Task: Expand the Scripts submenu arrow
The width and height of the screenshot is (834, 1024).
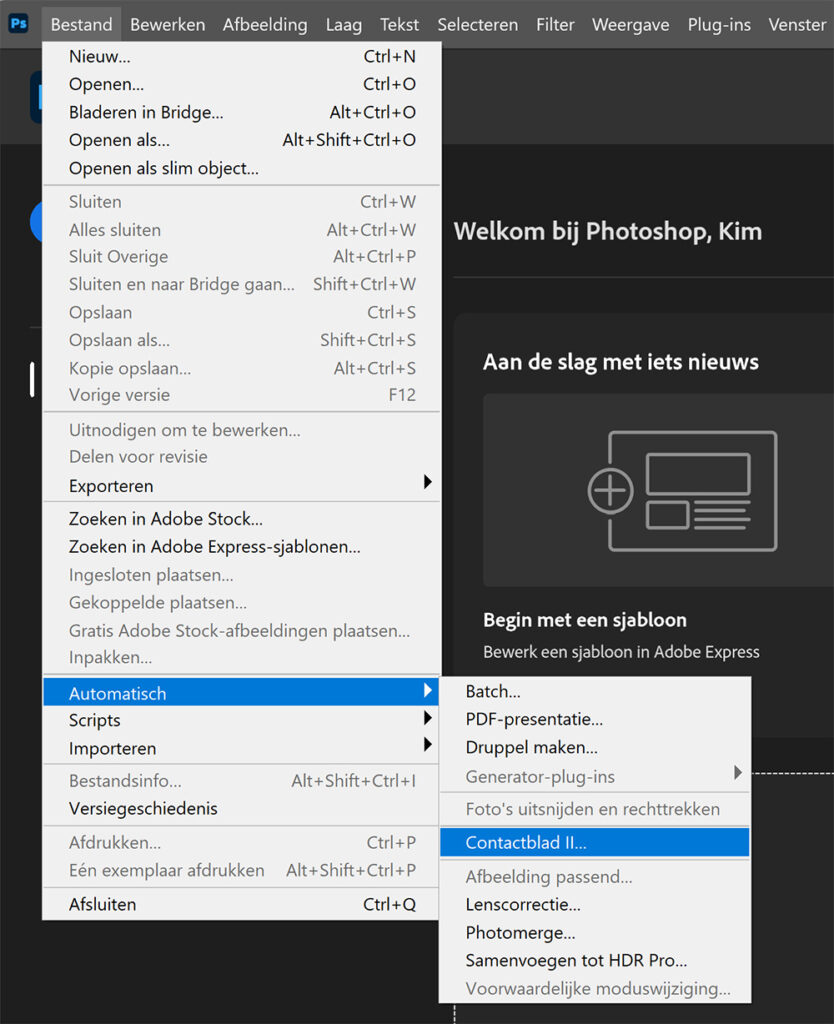Action: pos(428,718)
